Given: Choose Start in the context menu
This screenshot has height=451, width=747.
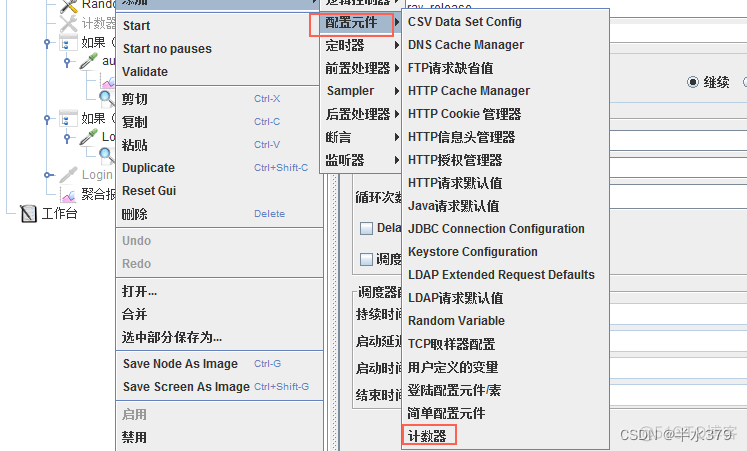Looking at the screenshot, I should [x=219, y=26].
